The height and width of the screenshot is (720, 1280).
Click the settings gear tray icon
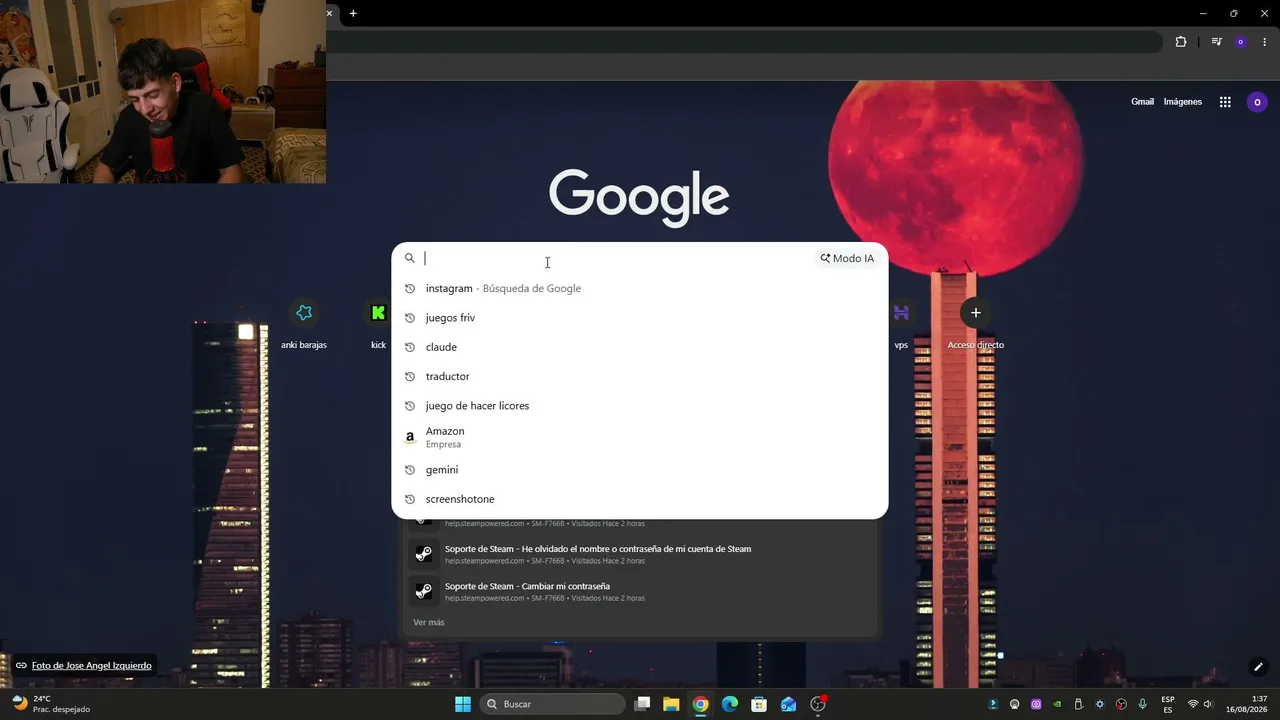coord(1100,704)
